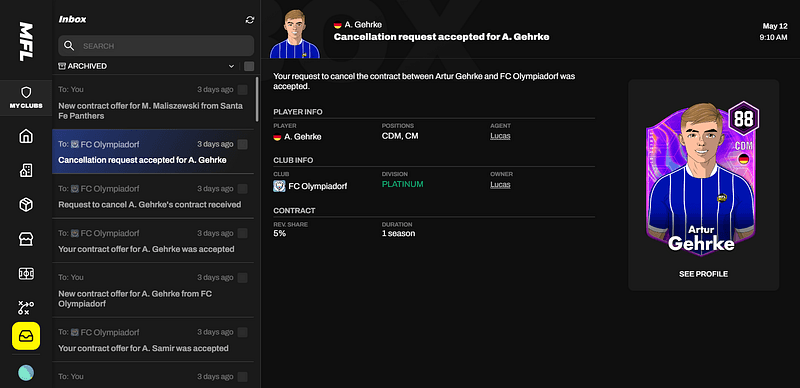Click the search magnifier icon
Screen dimensions: 800x388
(69, 46)
